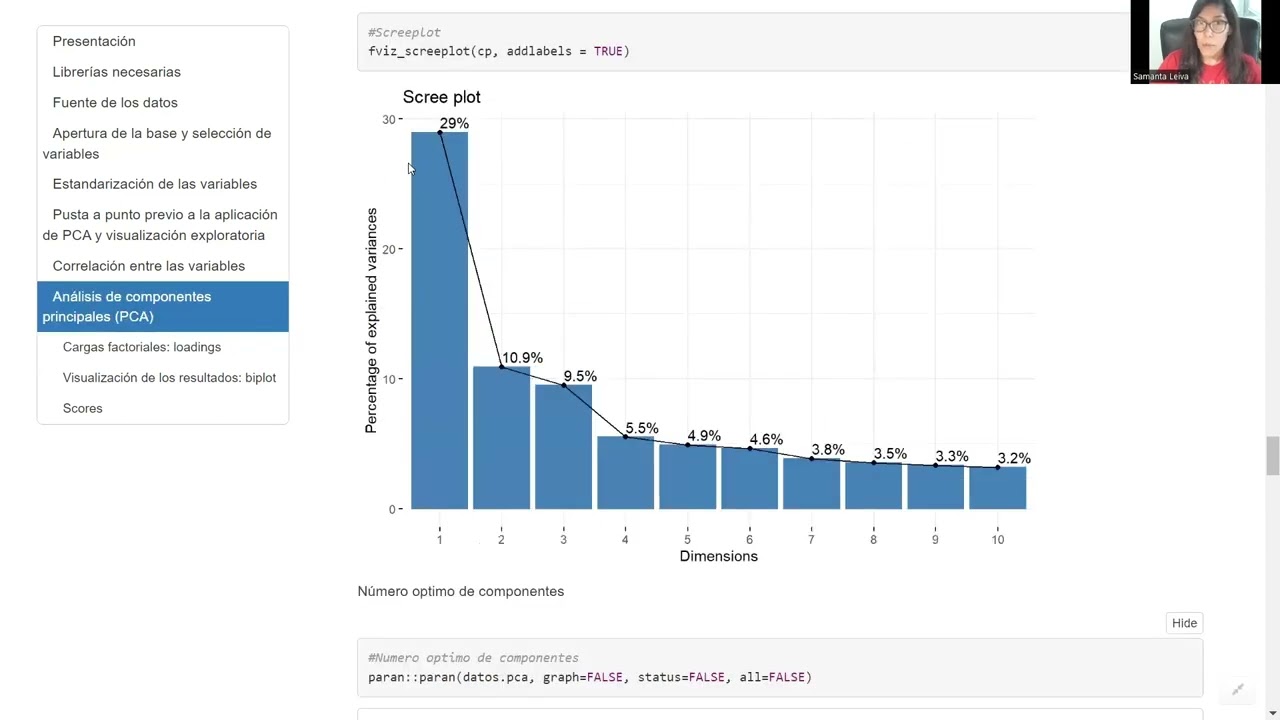The height and width of the screenshot is (720, 1280).
Task: Click the page vertical scrollbar thumb
Action: pyautogui.click(x=1272, y=456)
